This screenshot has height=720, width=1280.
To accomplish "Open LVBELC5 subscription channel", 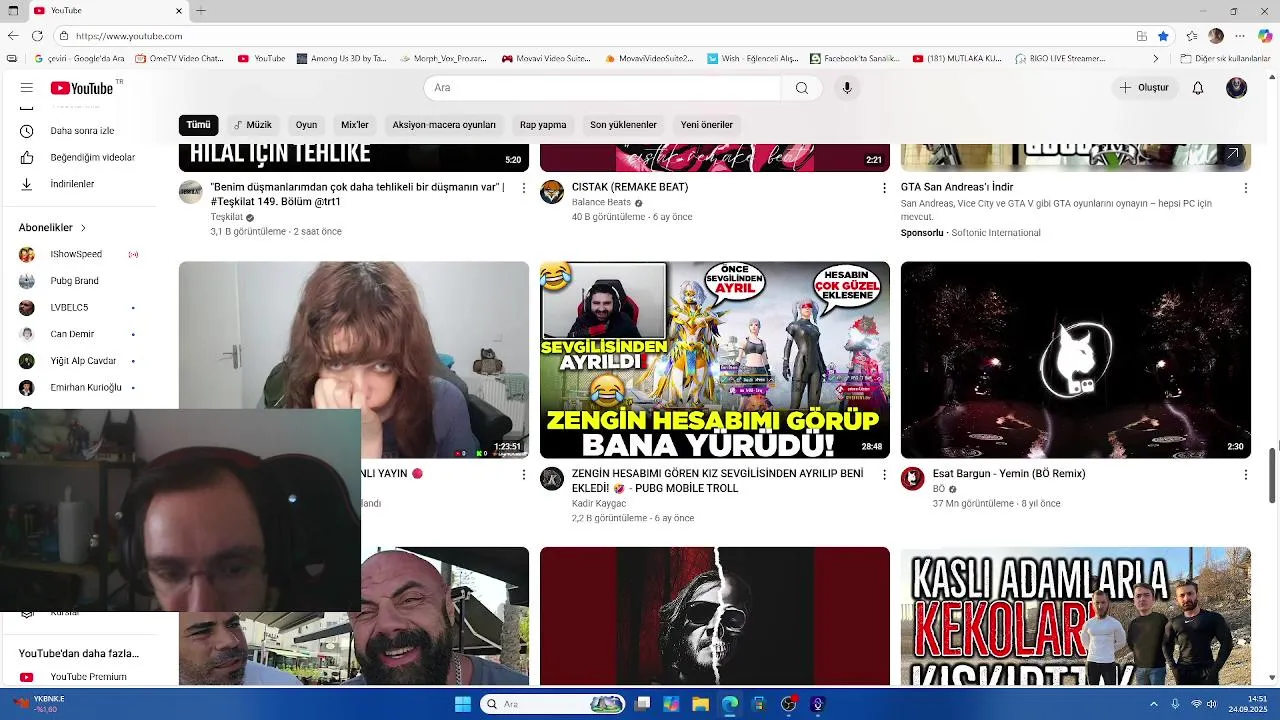I will coord(80,307).
